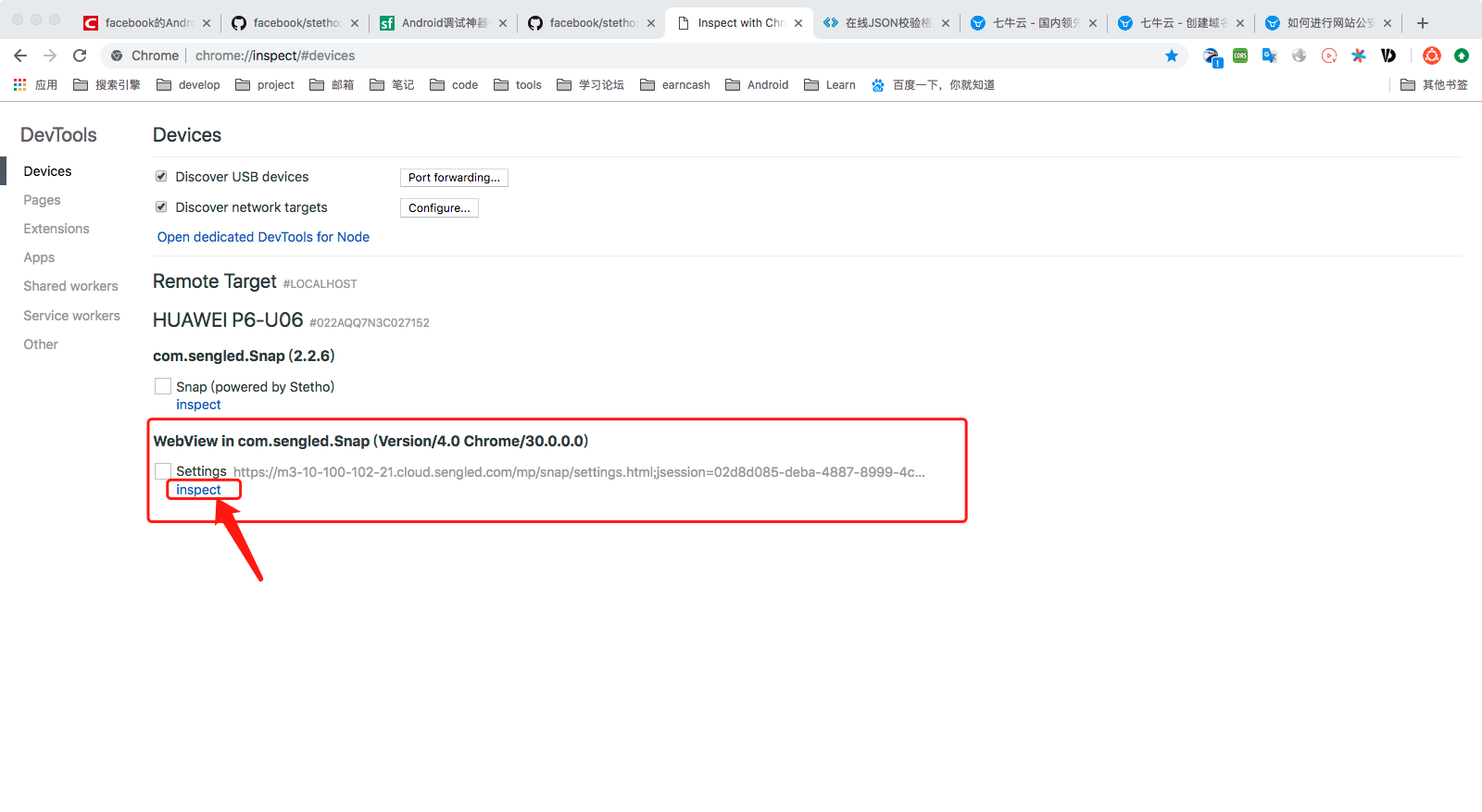Open the Google Translate extension
1482x812 pixels.
[x=1270, y=56]
